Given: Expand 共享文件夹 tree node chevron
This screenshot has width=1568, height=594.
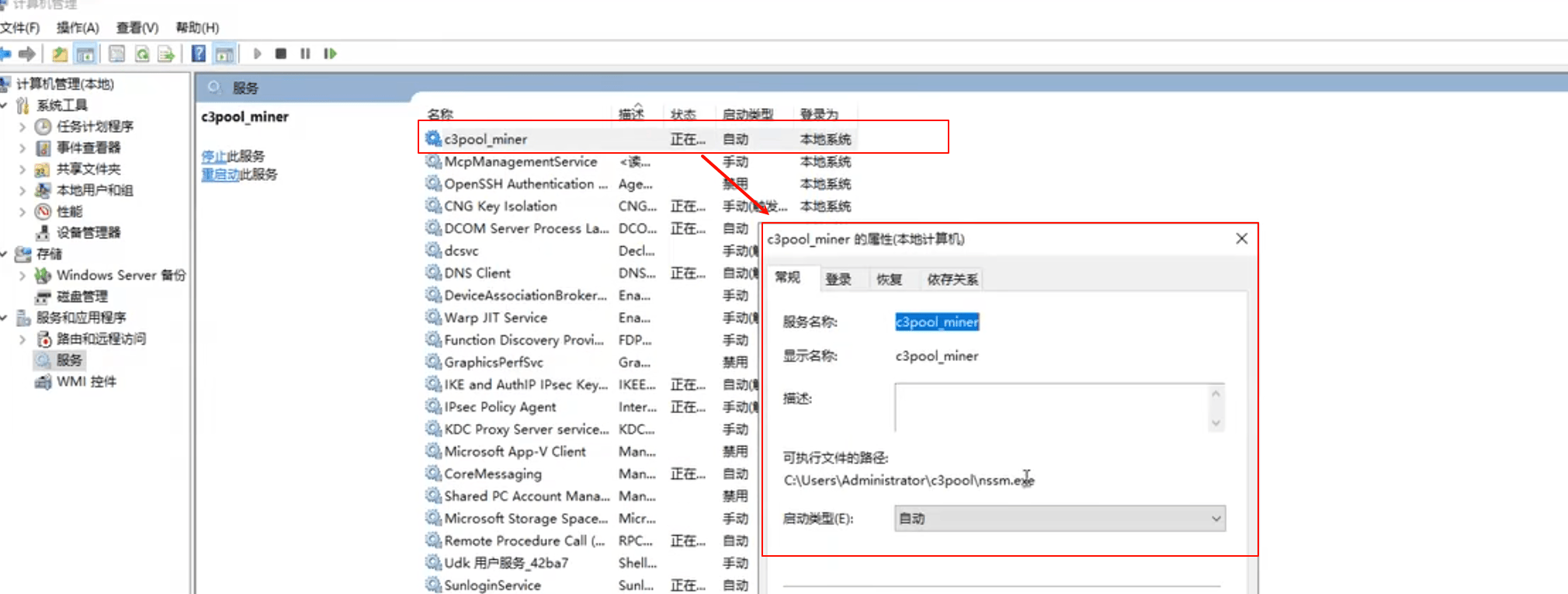Looking at the screenshot, I should click(22, 168).
